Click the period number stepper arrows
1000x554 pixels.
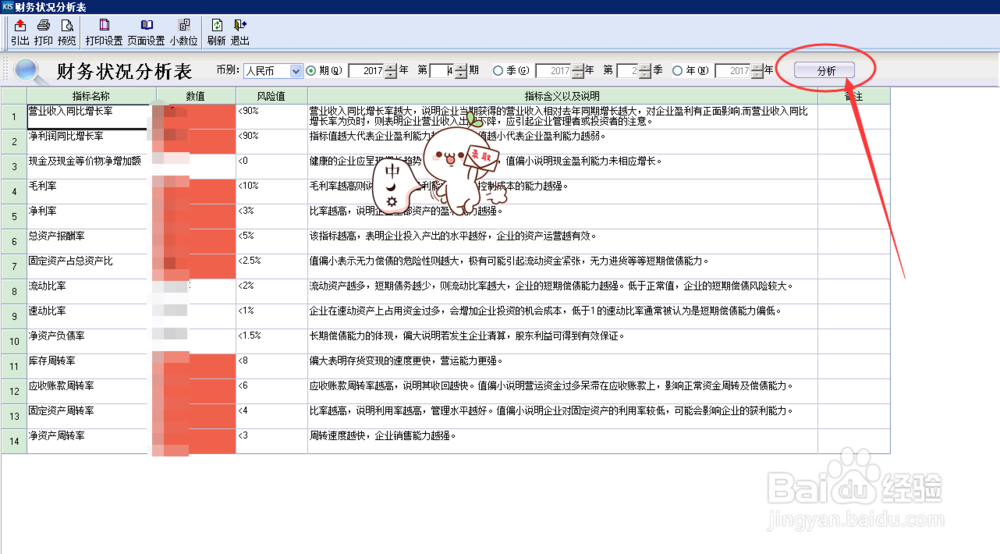(x=460, y=71)
